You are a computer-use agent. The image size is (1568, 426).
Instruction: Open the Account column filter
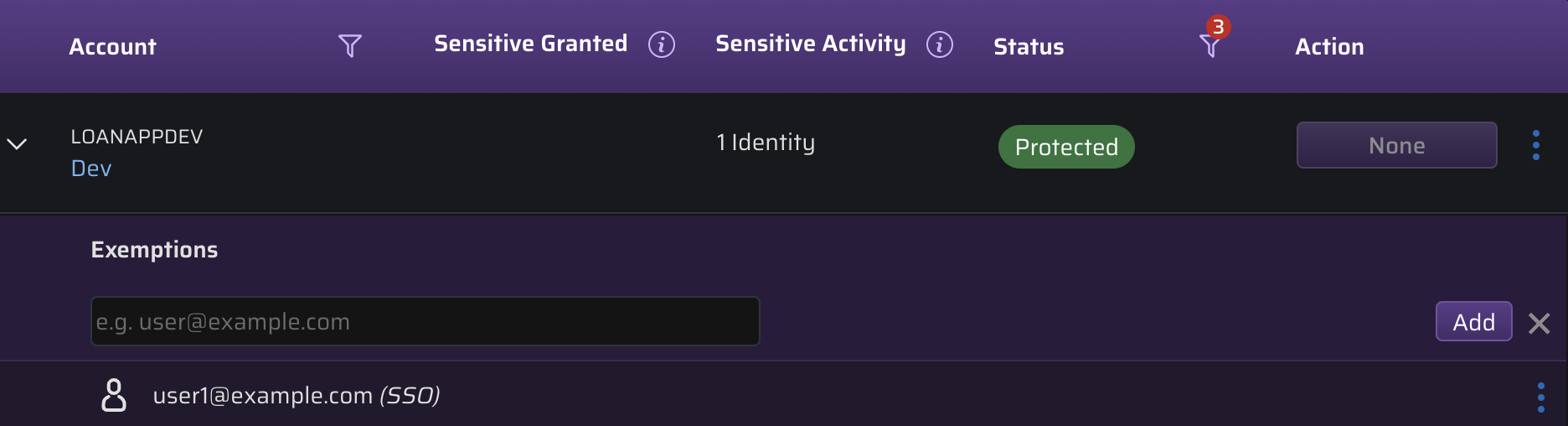(350, 45)
